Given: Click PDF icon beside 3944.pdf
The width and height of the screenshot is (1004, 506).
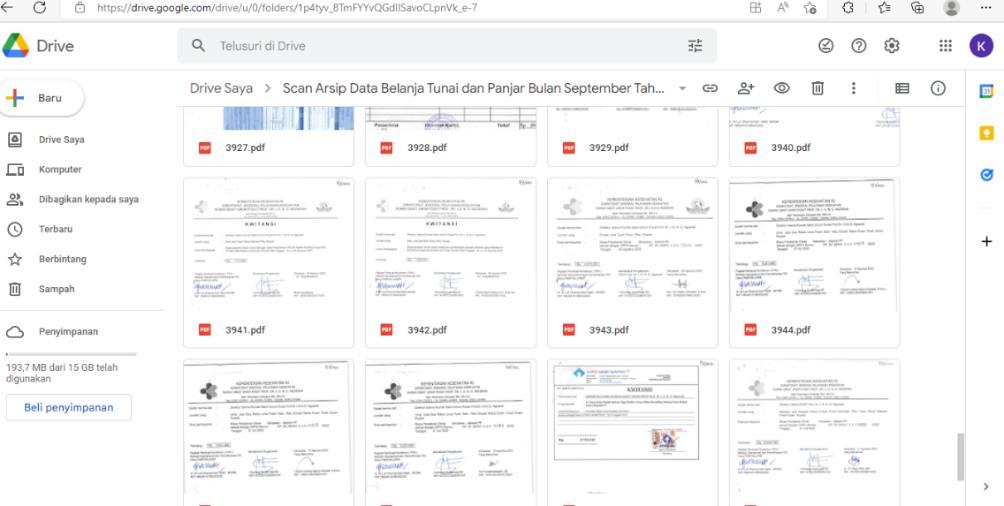Looking at the screenshot, I should [x=750, y=330].
